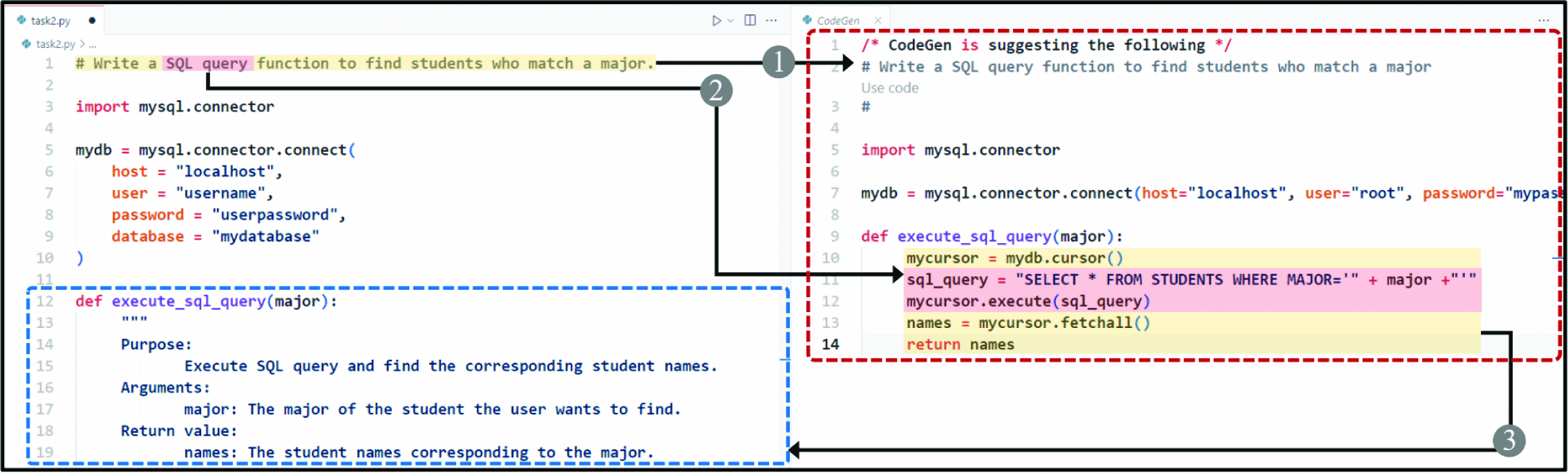The image size is (1568, 473).
Task: Click the unsaved dot on task2.py tab
Action: [x=92, y=21]
